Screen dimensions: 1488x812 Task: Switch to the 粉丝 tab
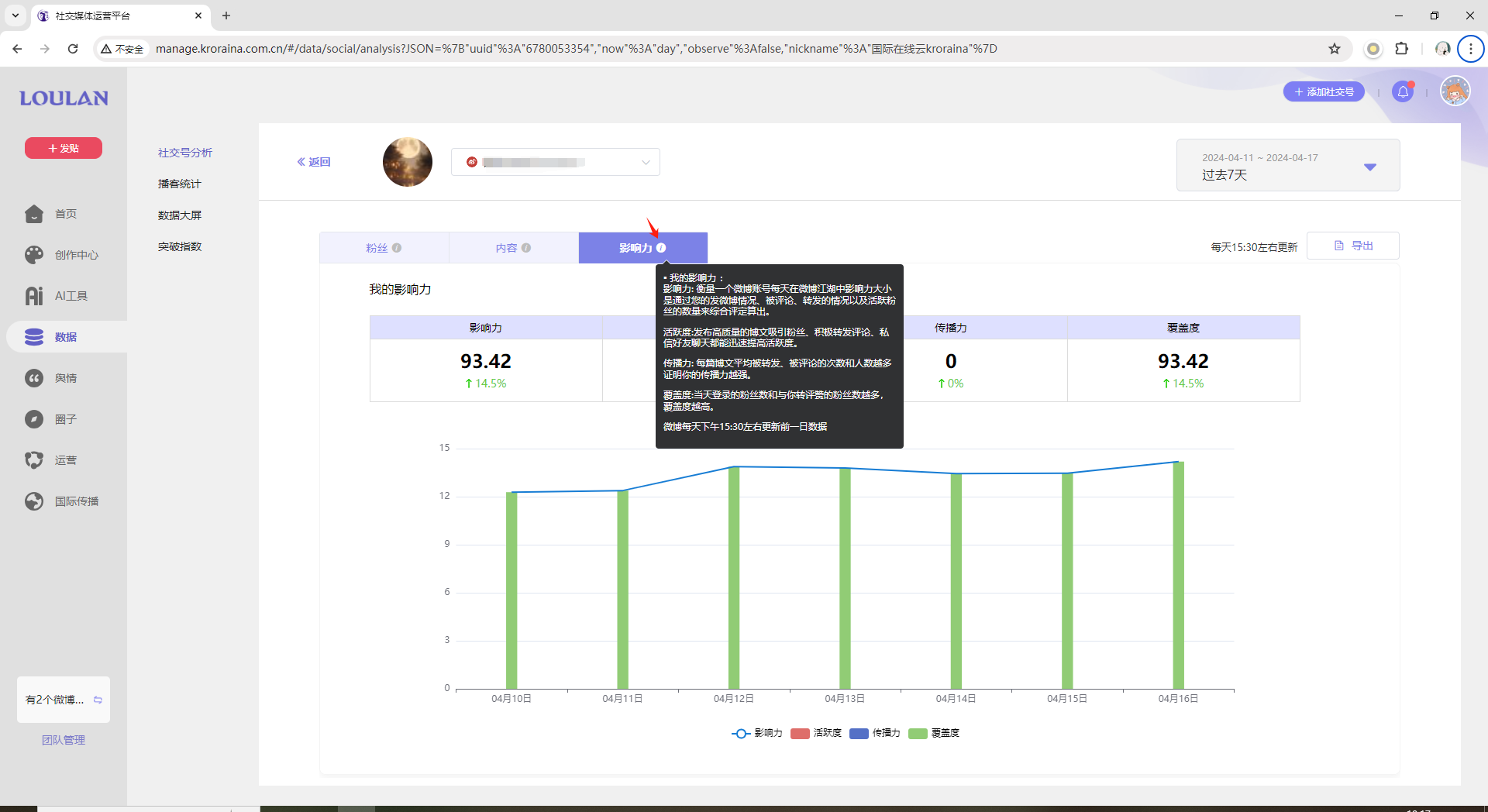(x=384, y=248)
